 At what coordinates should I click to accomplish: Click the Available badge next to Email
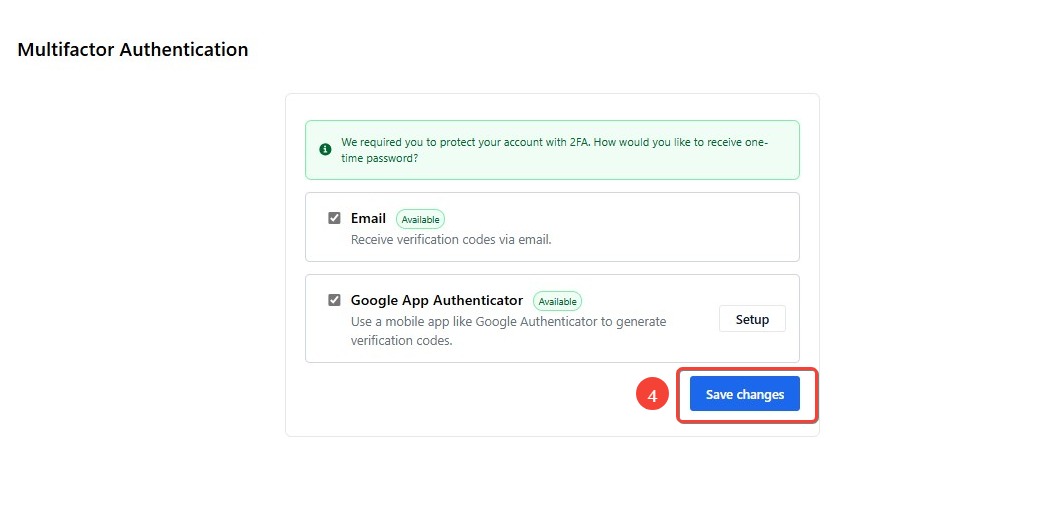(420, 219)
